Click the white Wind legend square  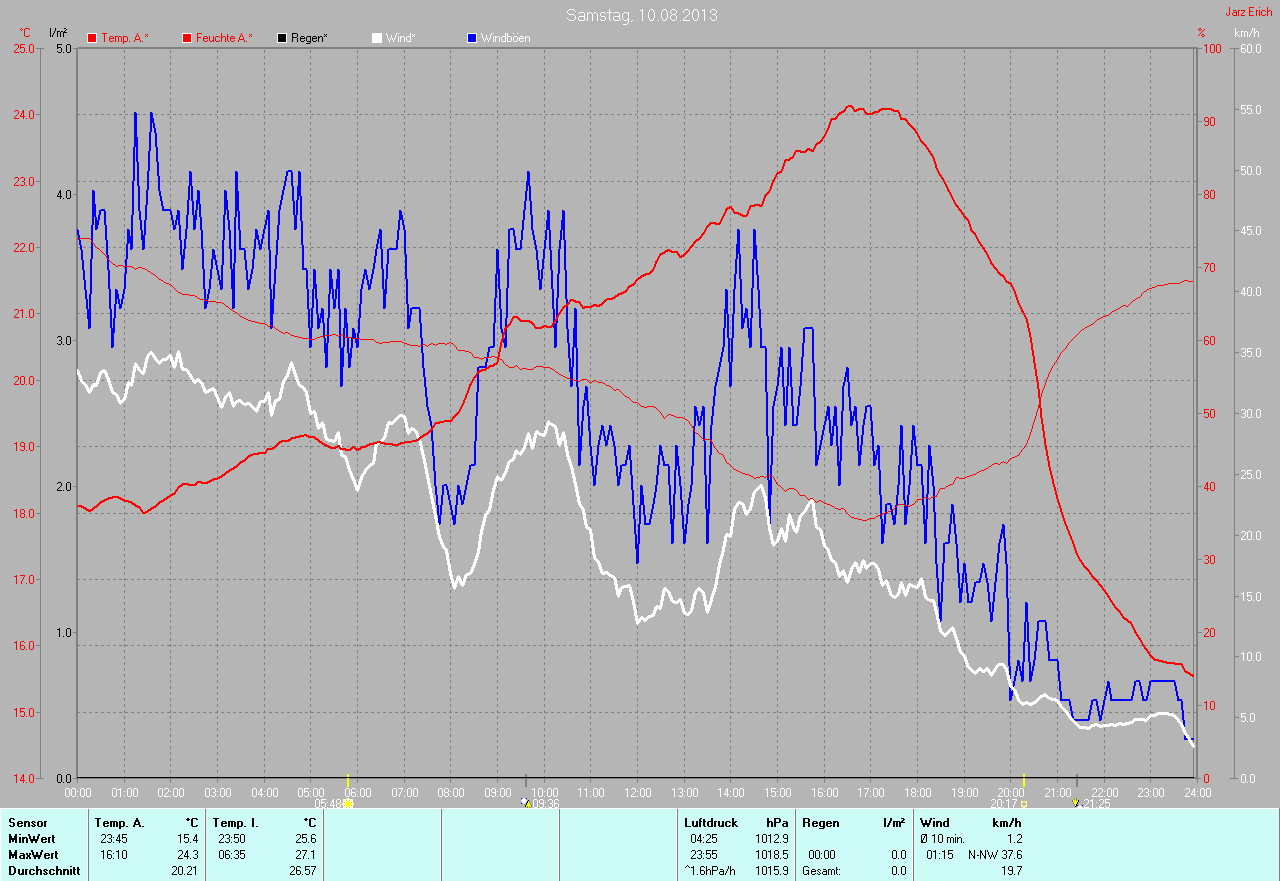(377, 38)
